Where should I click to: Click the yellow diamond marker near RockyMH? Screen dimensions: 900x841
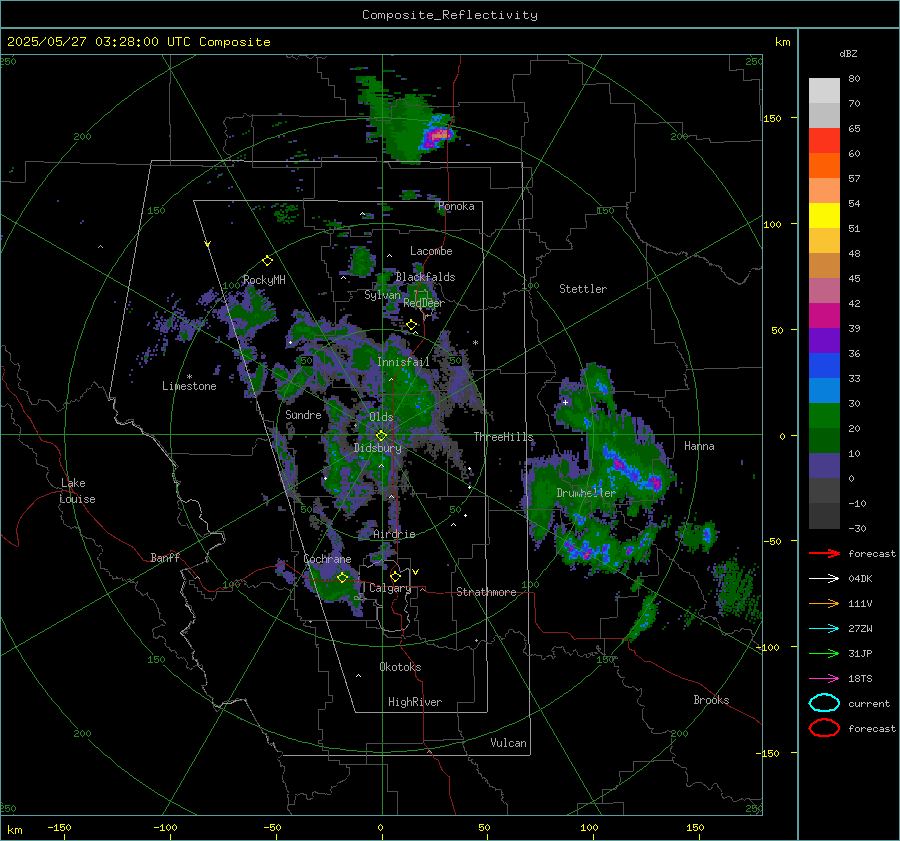point(267,261)
